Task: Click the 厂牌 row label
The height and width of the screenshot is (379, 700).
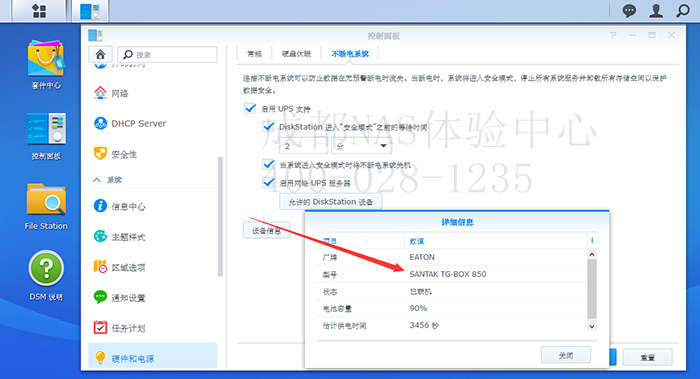Action: point(330,258)
